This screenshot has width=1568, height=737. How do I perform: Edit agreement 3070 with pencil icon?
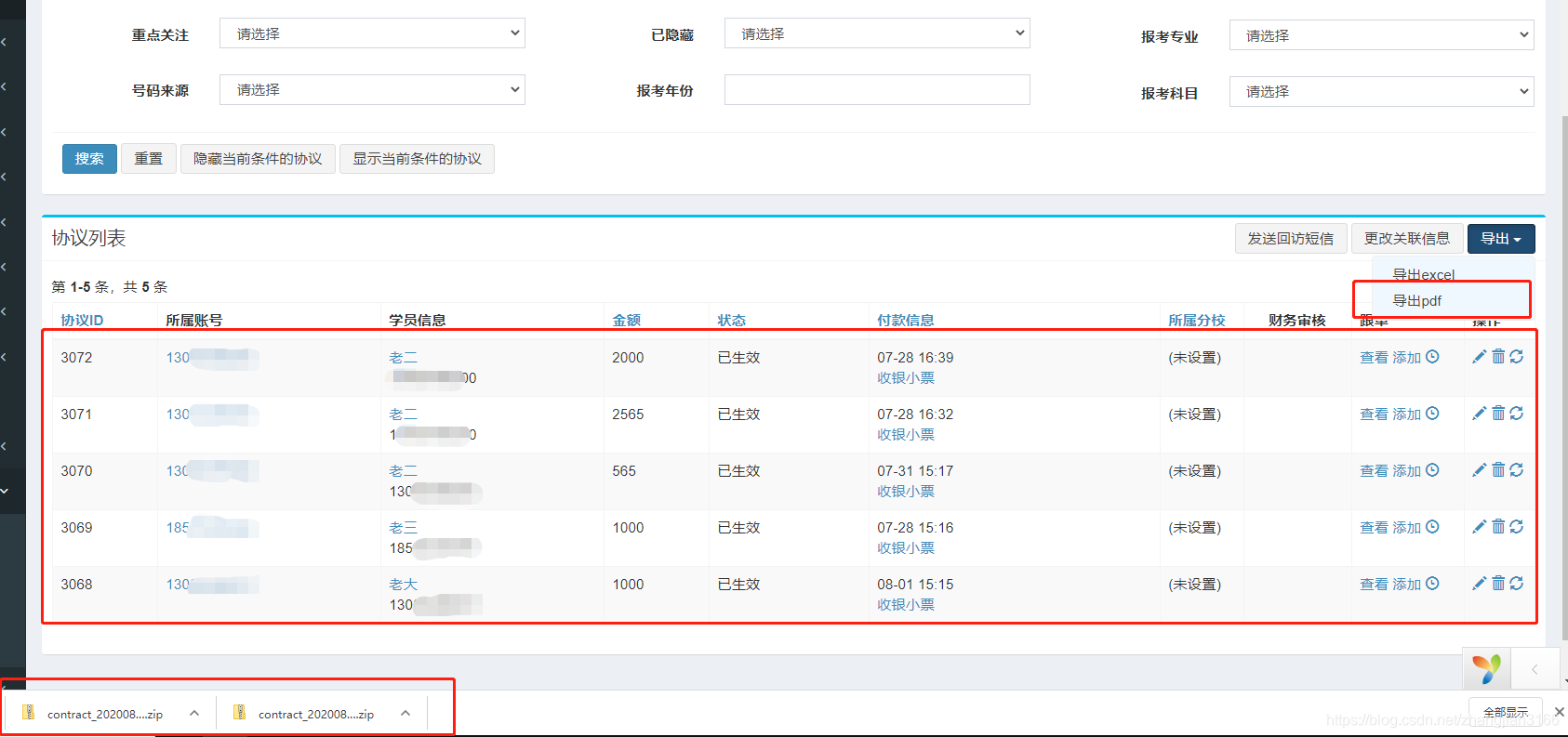coord(1479,470)
